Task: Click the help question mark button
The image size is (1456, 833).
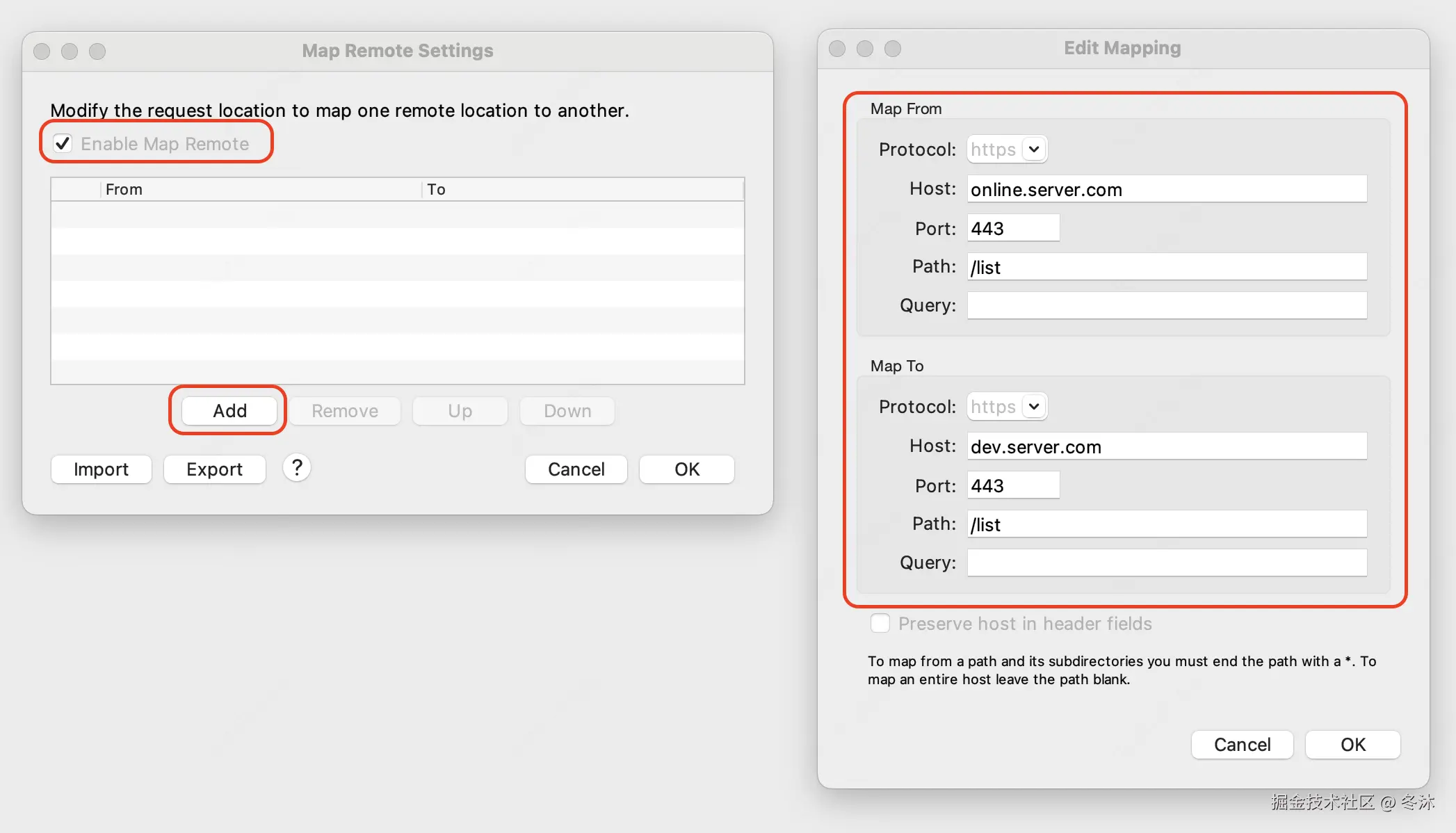Action: coord(297,468)
